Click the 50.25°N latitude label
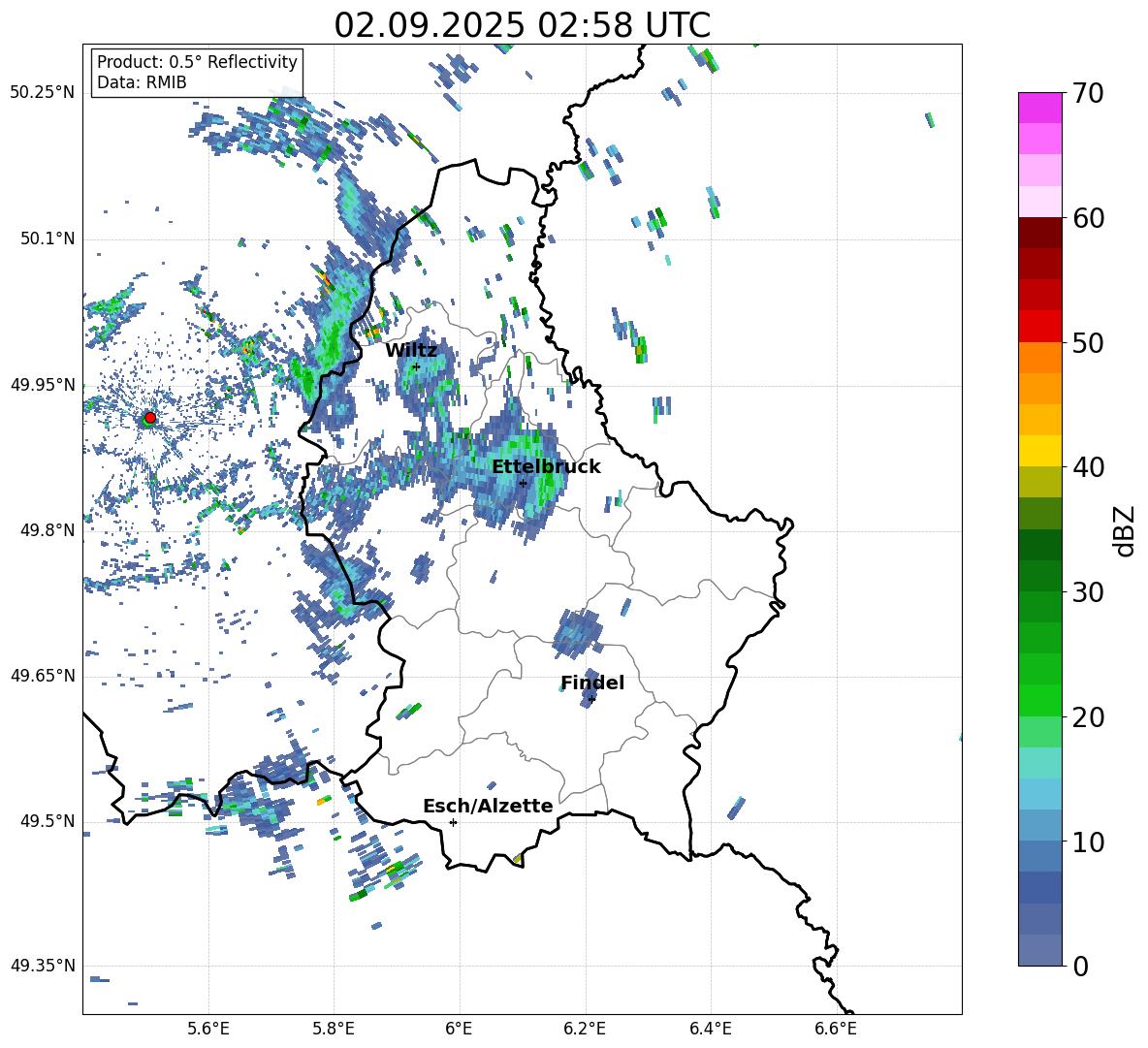The image size is (1148, 1048). [x=42, y=93]
